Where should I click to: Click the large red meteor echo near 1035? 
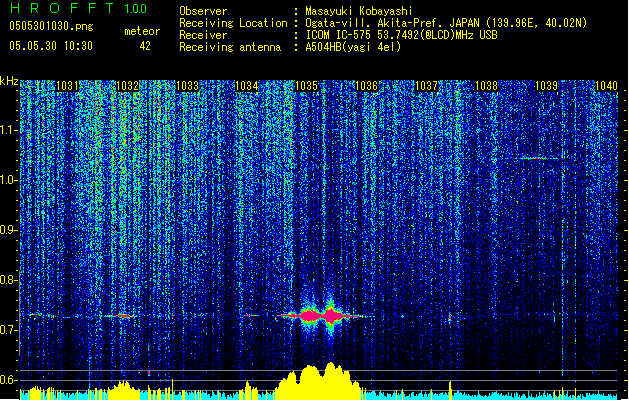point(320,316)
